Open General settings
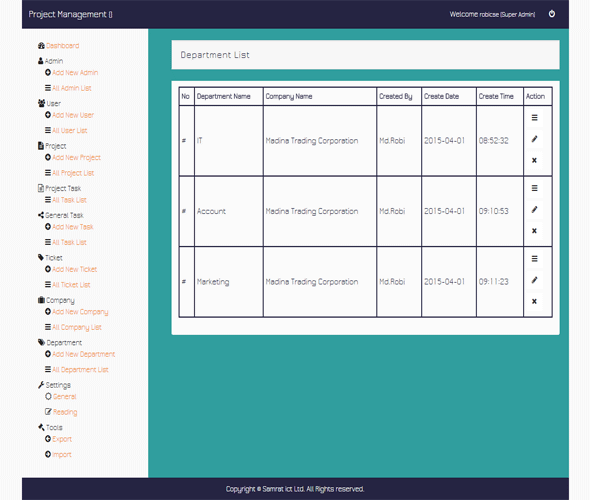590x500 pixels. [x=64, y=397]
